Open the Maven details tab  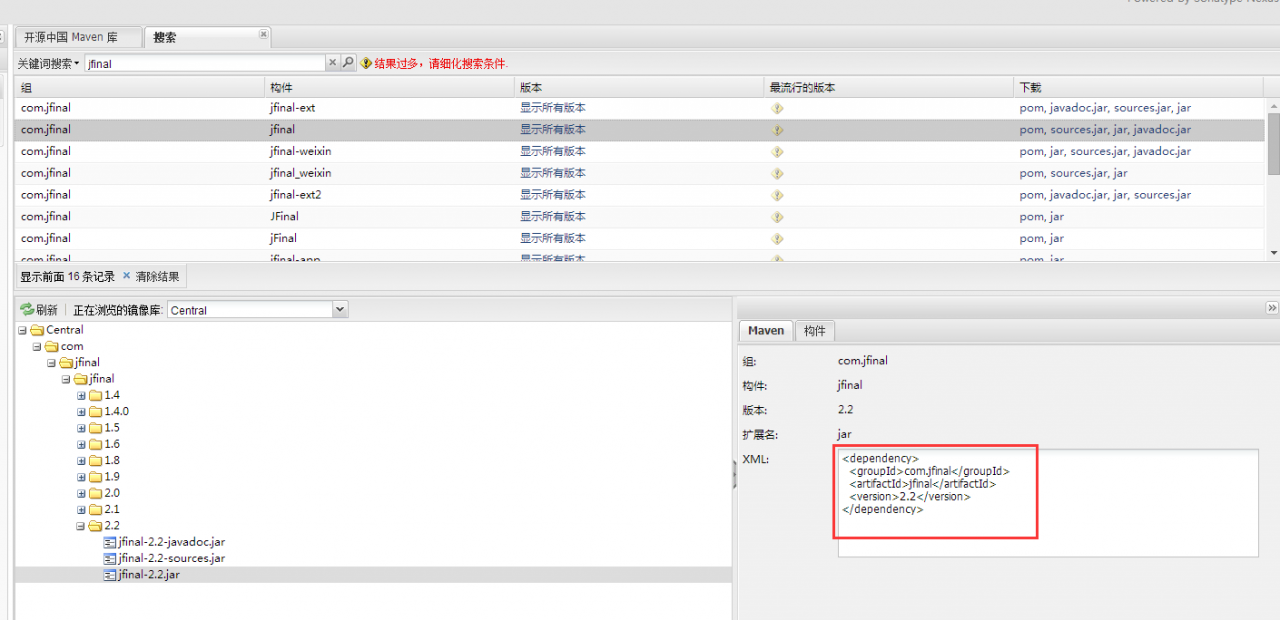coord(766,331)
